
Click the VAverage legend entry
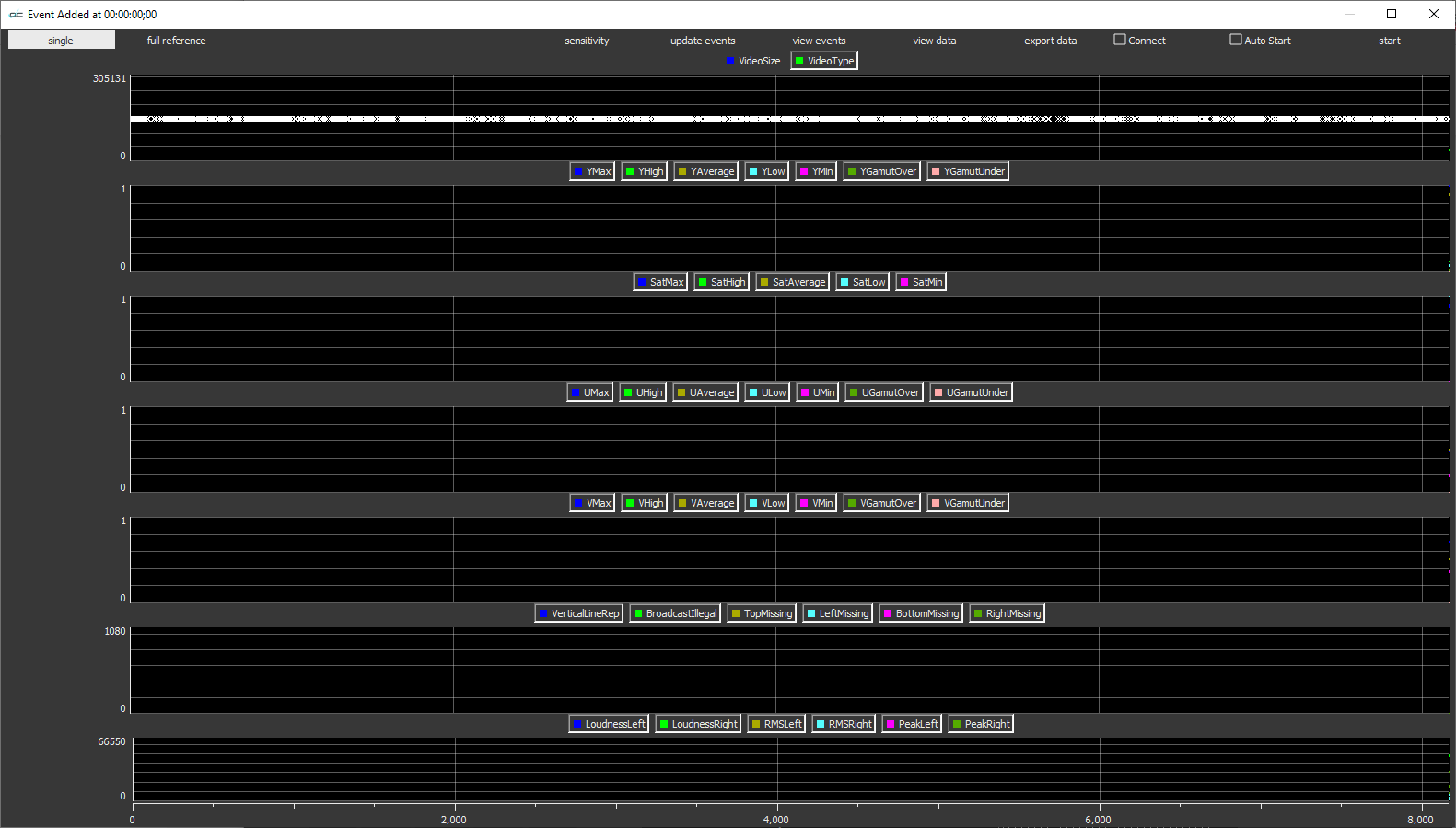click(706, 503)
